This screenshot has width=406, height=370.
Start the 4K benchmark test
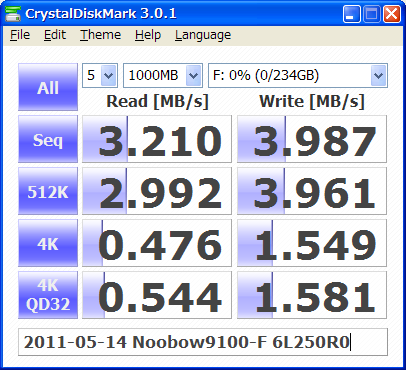point(48,243)
